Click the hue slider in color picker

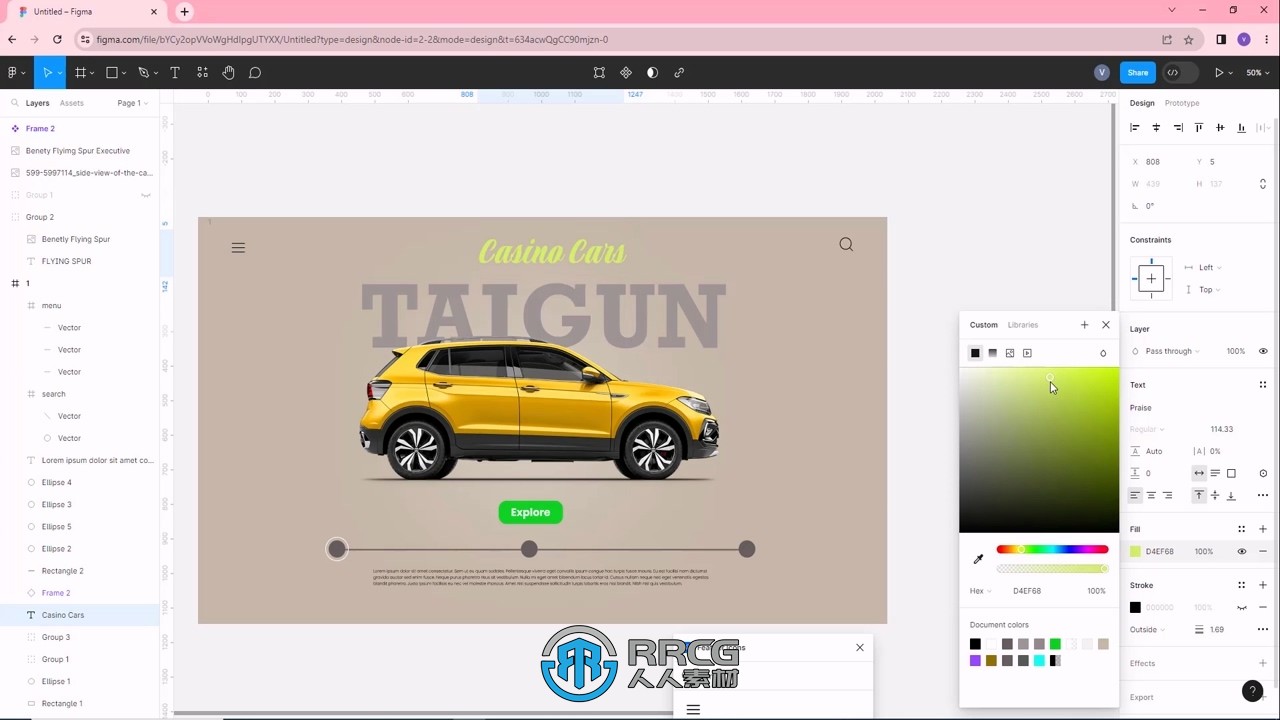[x=1052, y=549]
